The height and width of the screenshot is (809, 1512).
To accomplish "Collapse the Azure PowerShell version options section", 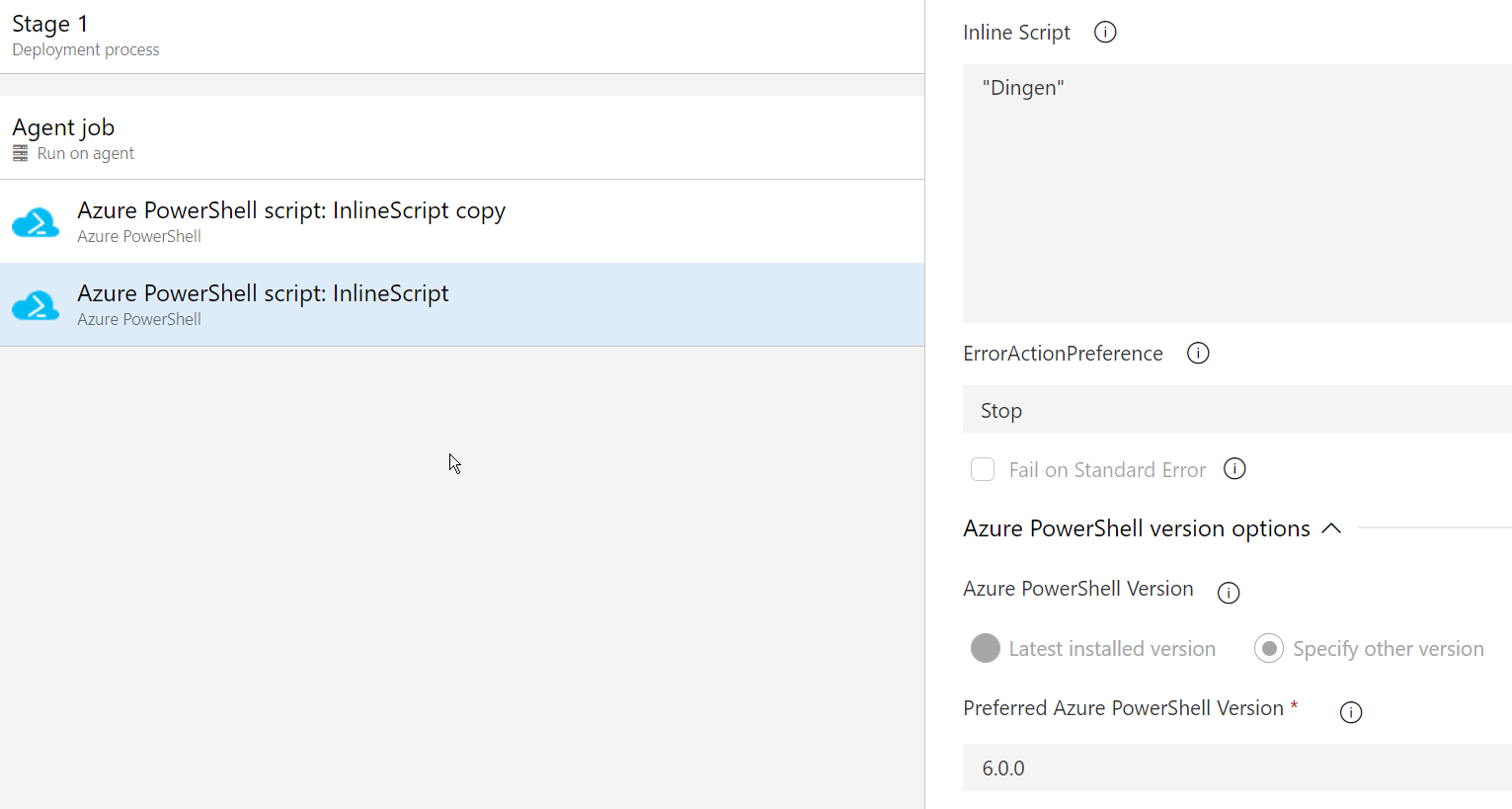I will (x=1331, y=528).
